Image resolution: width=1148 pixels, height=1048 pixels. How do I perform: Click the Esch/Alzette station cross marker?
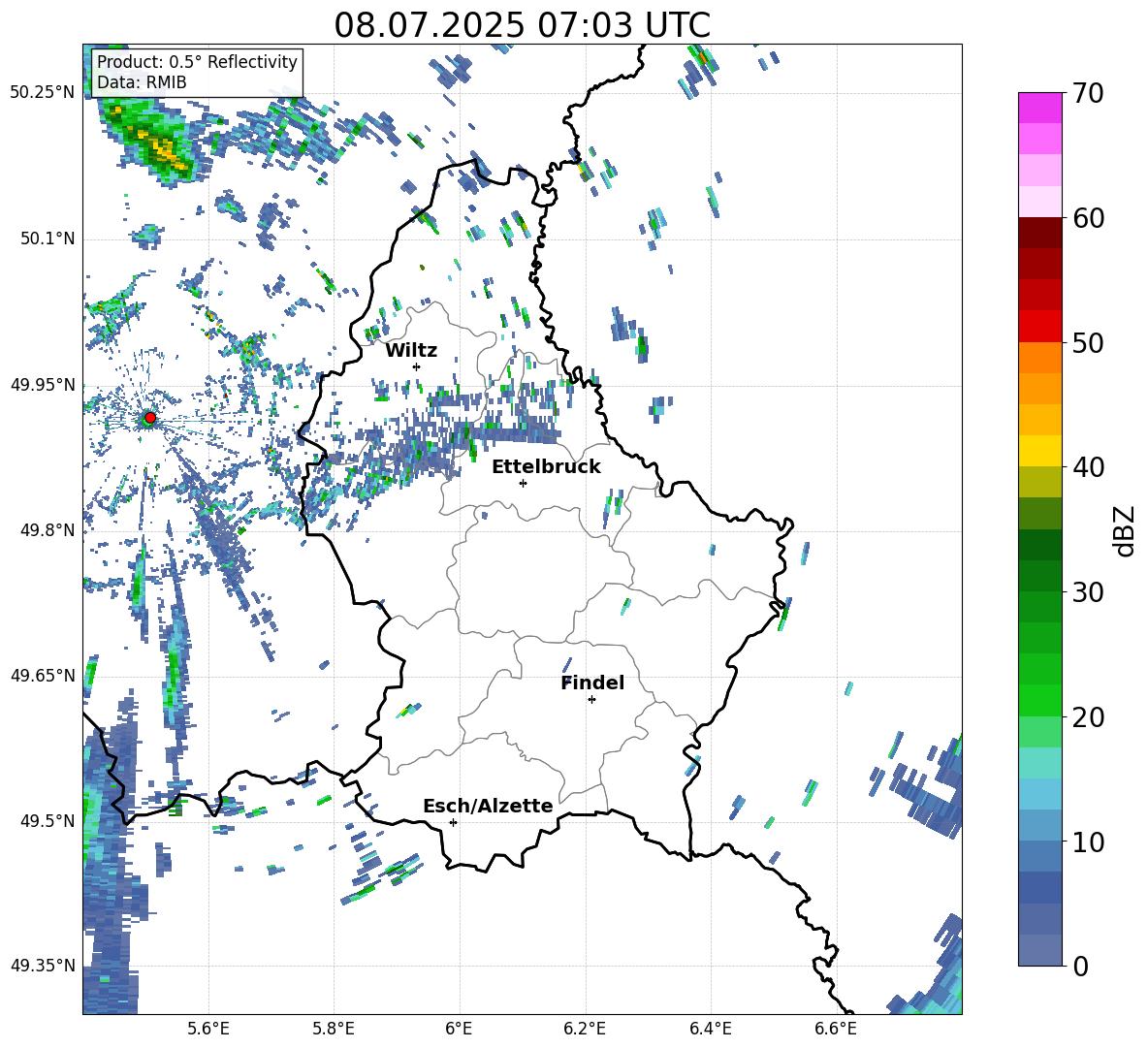pos(453,822)
